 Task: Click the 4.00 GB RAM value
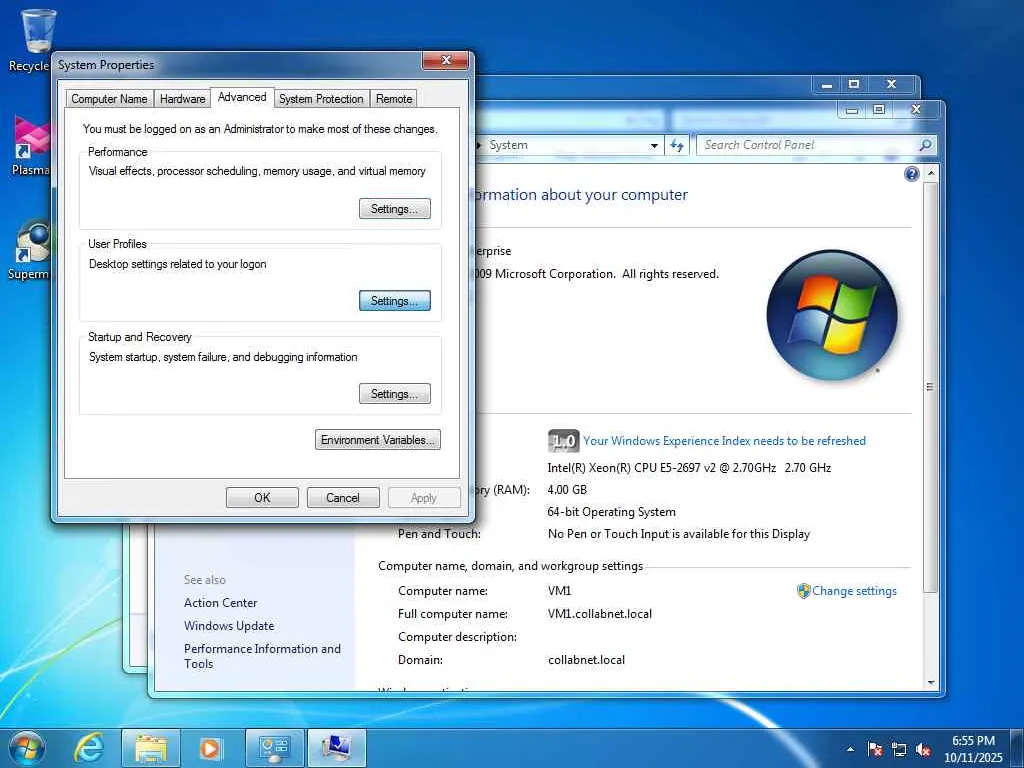(567, 490)
